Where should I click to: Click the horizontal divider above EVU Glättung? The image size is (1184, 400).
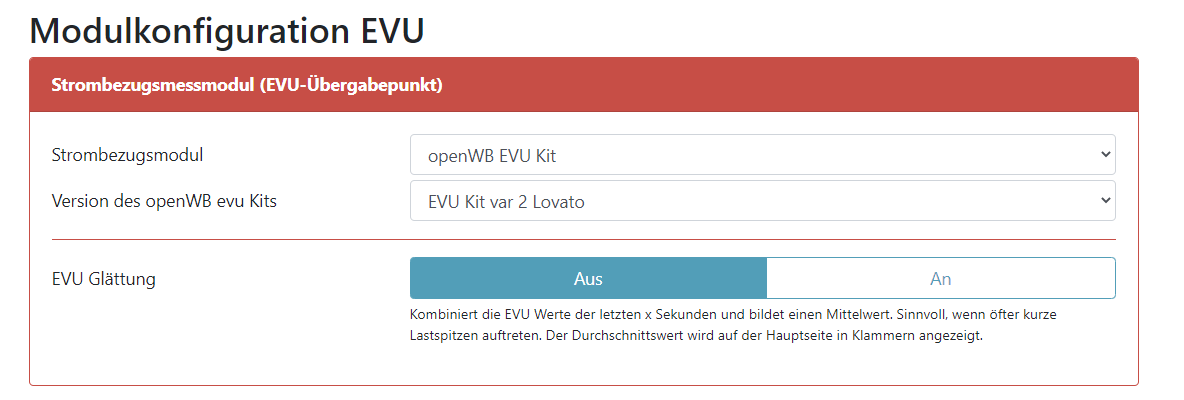(x=584, y=239)
